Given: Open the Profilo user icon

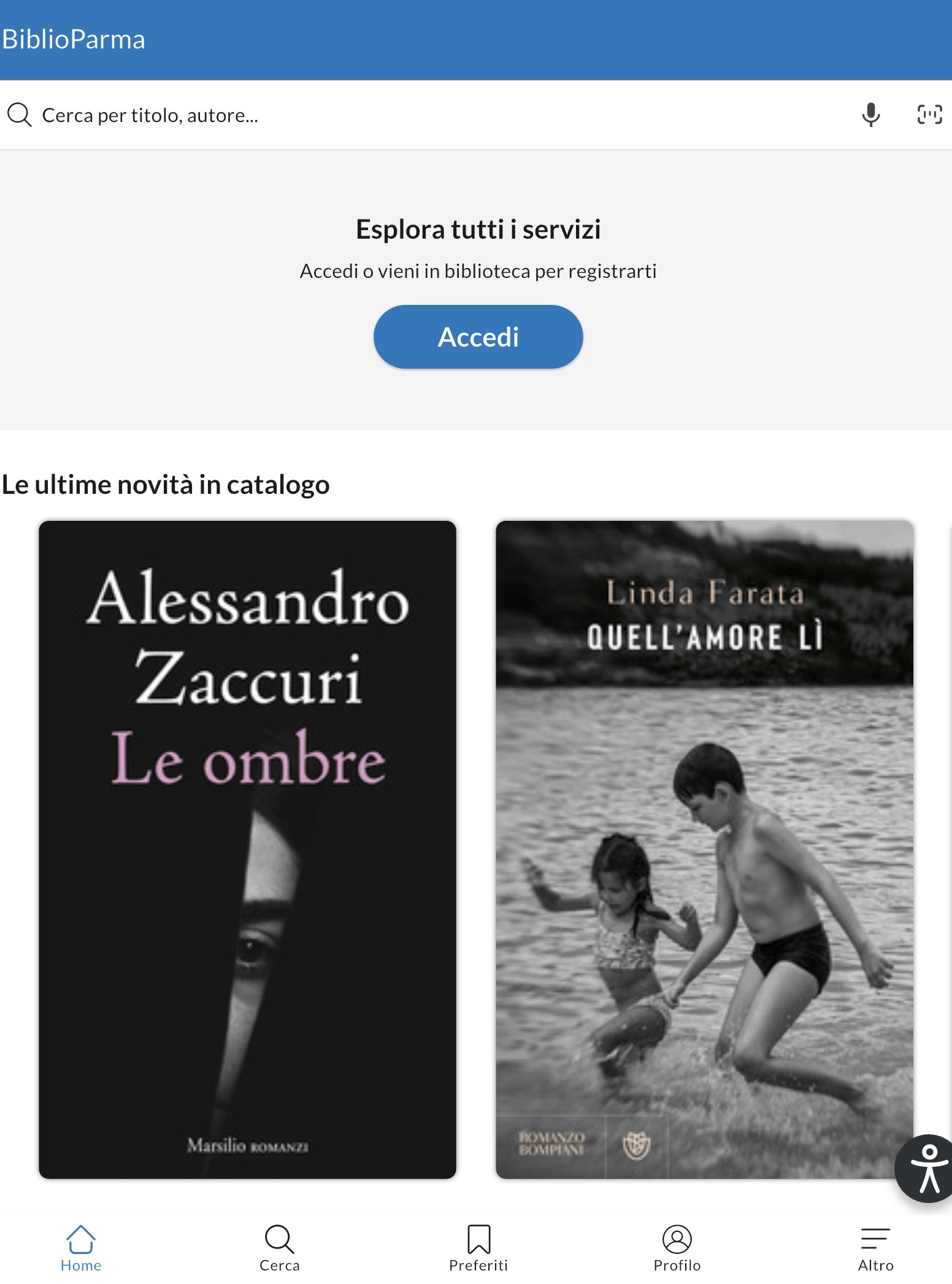Looking at the screenshot, I should click(x=677, y=1239).
